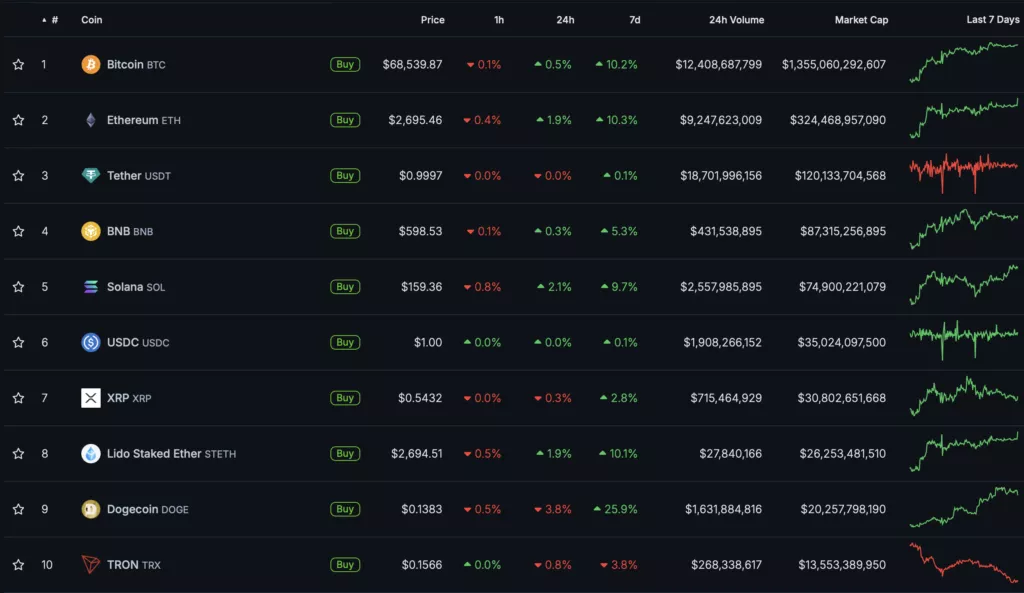Click the Solana logo icon
The height and width of the screenshot is (593, 1024).
pos(91,287)
